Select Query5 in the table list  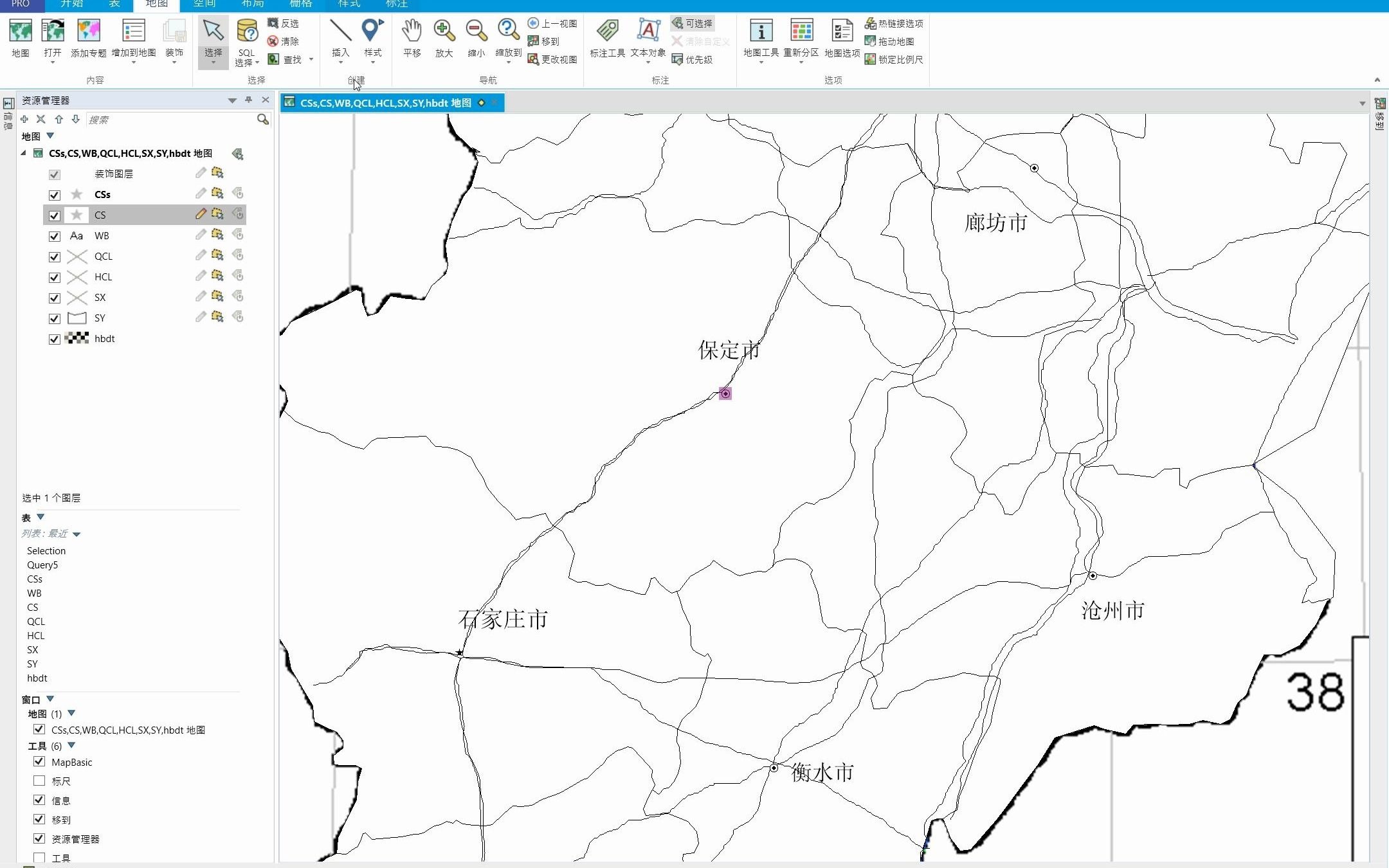click(42, 565)
